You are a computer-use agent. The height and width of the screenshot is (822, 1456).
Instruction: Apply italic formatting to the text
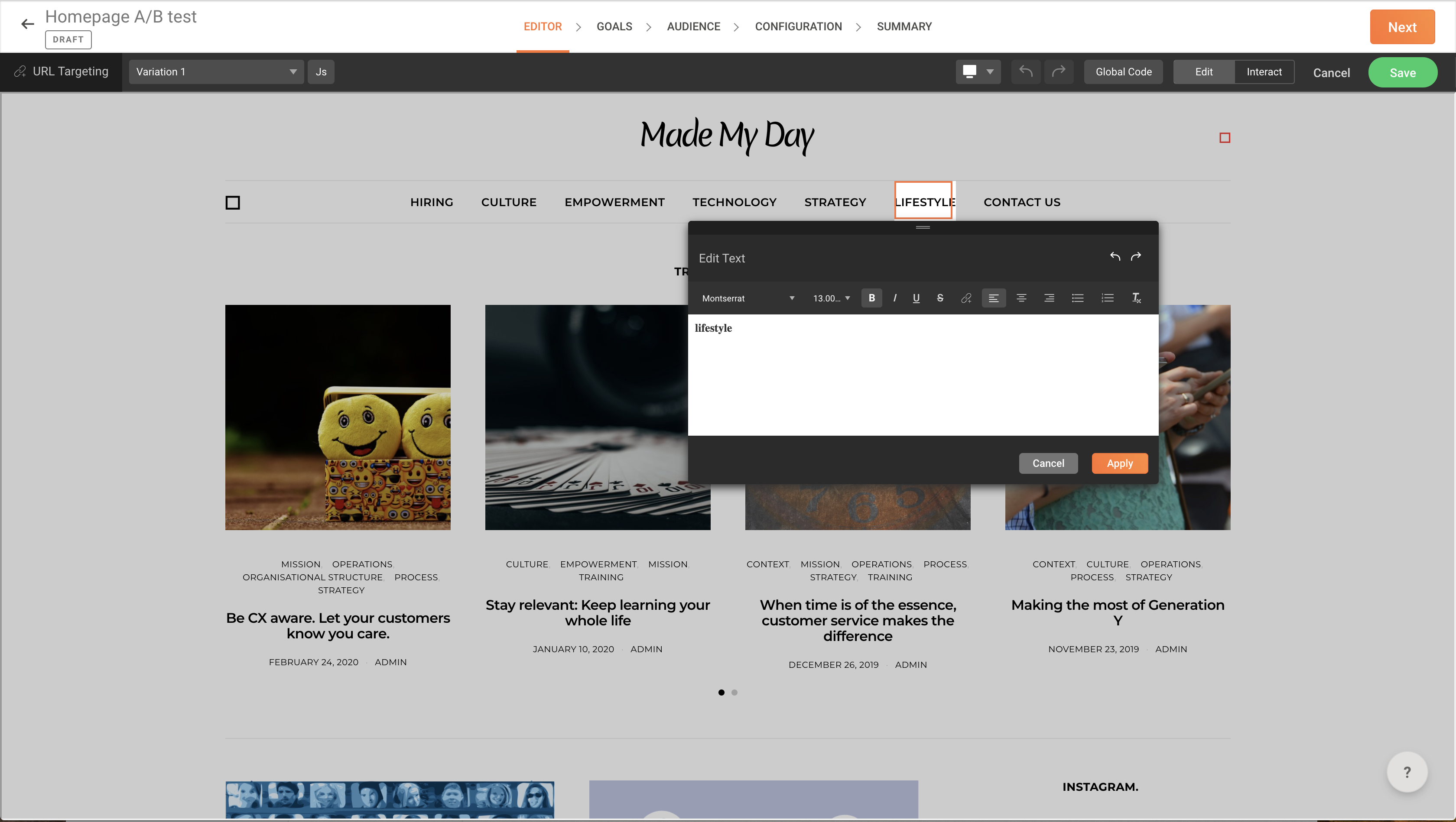pos(895,298)
